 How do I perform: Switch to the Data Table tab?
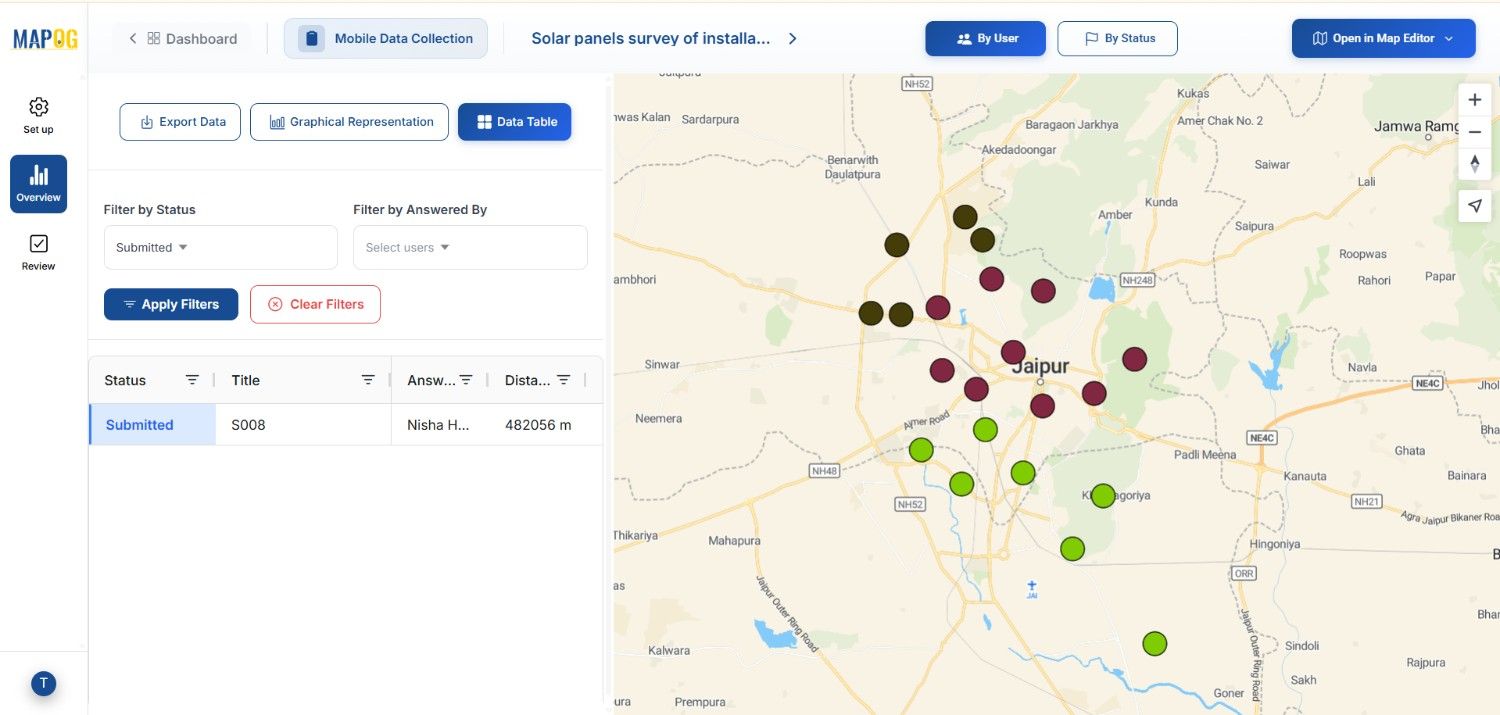514,121
